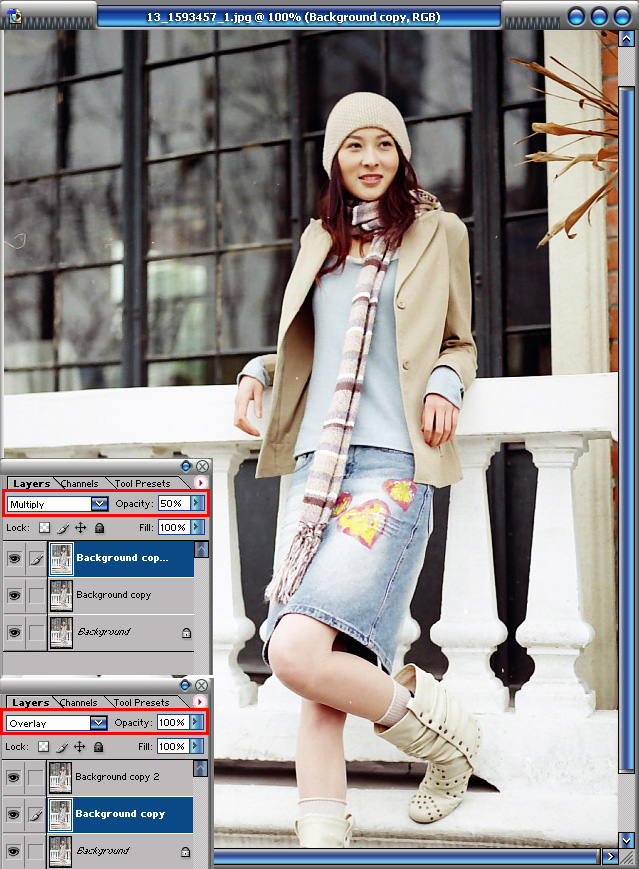Image resolution: width=639 pixels, height=869 pixels.
Task: Collapse the Overlay layers panel with its round button
Action: tap(185, 685)
